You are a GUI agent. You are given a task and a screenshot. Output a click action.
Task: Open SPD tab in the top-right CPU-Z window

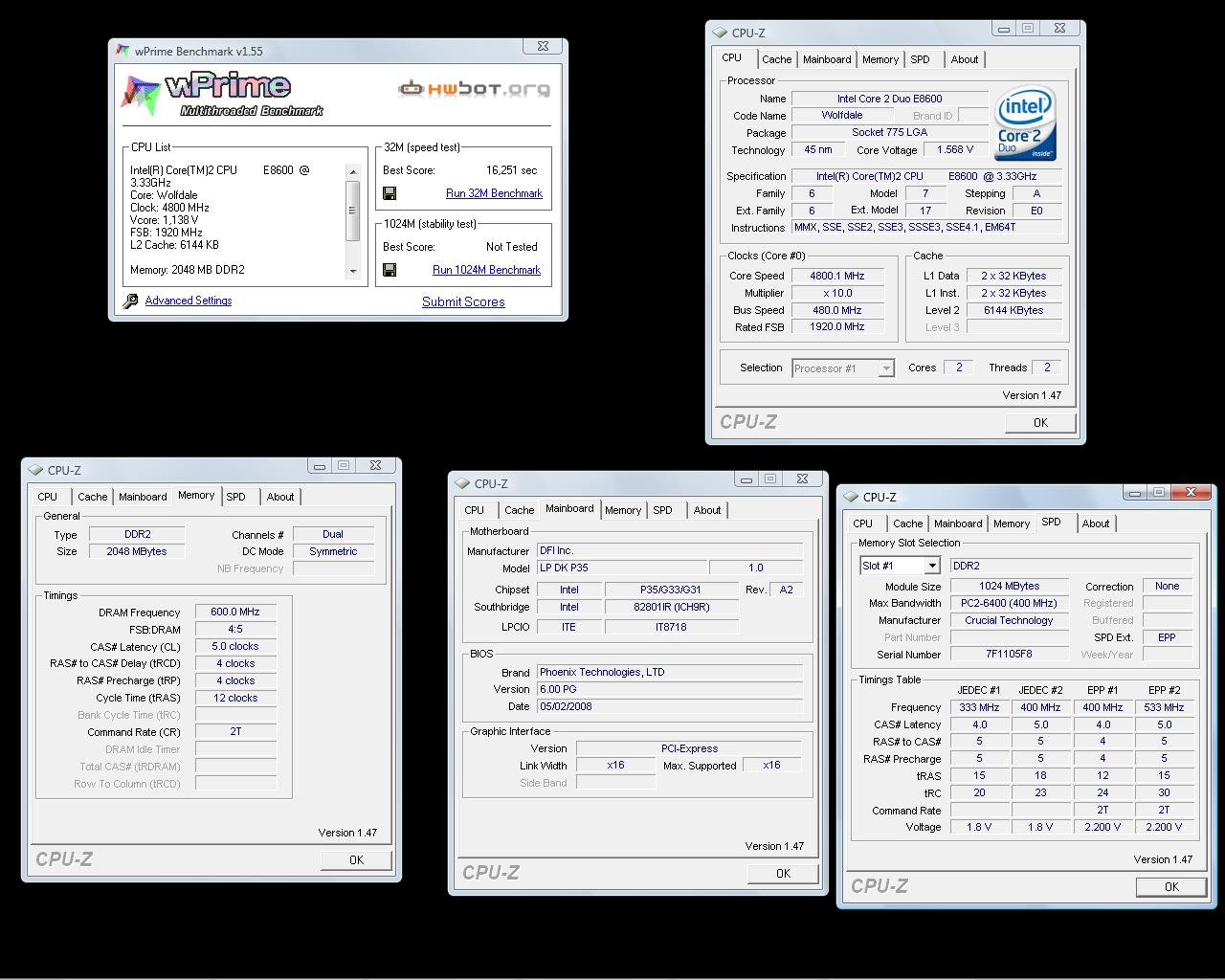pyautogui.click(x=920, y=59)
